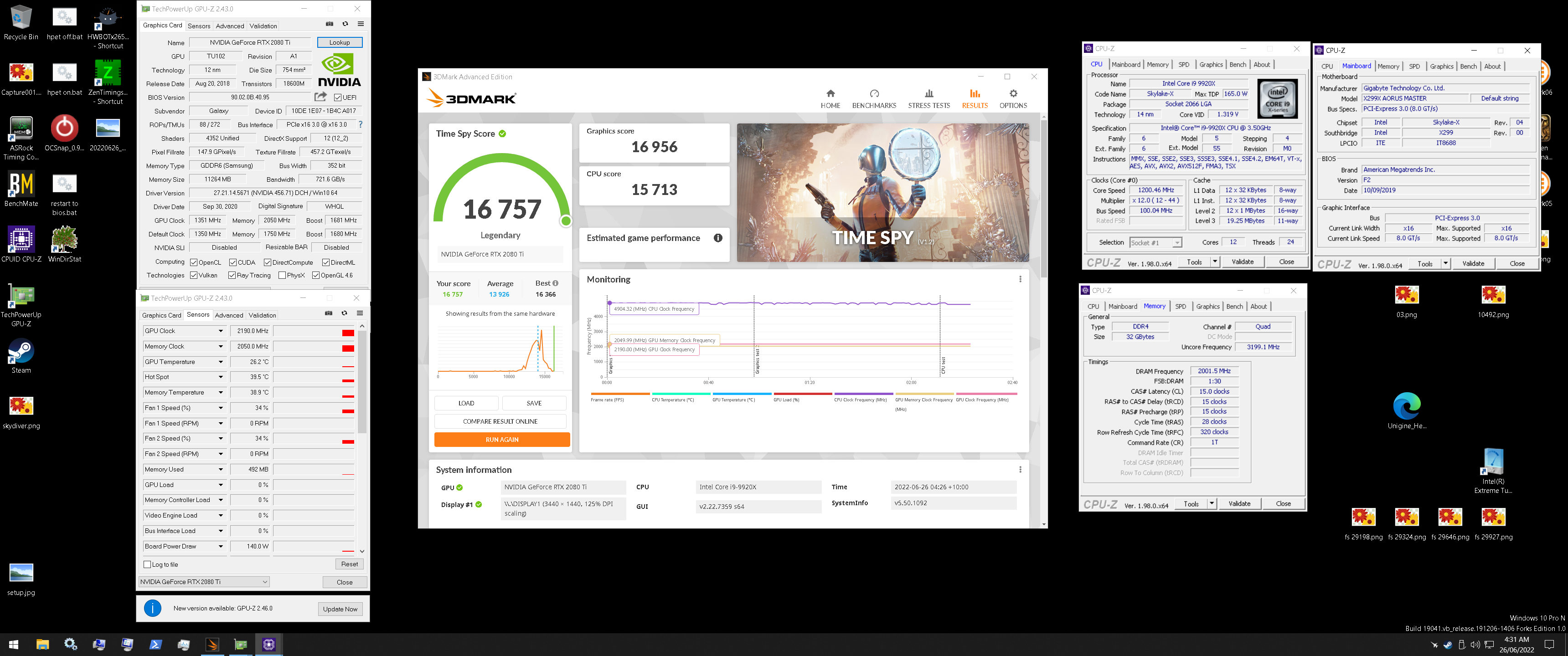The height and width of the screenshot is (656, 1568).
Task: Open 3DMark STRESS TESTS section
Action: 929,98
